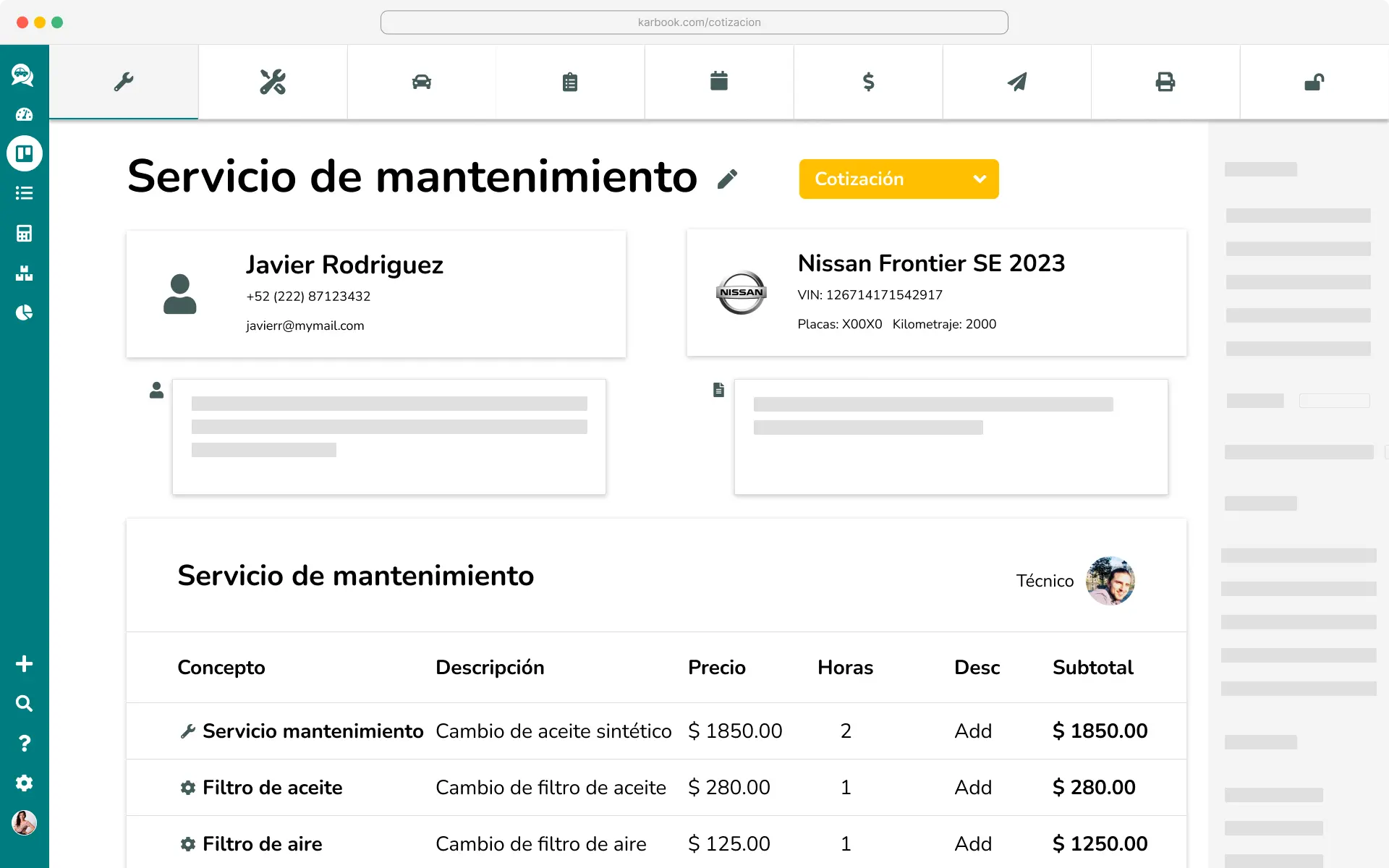The image size is (1389, 868).
Task: Add discount for Filtro de aceite row
Action: click(973, 787)
